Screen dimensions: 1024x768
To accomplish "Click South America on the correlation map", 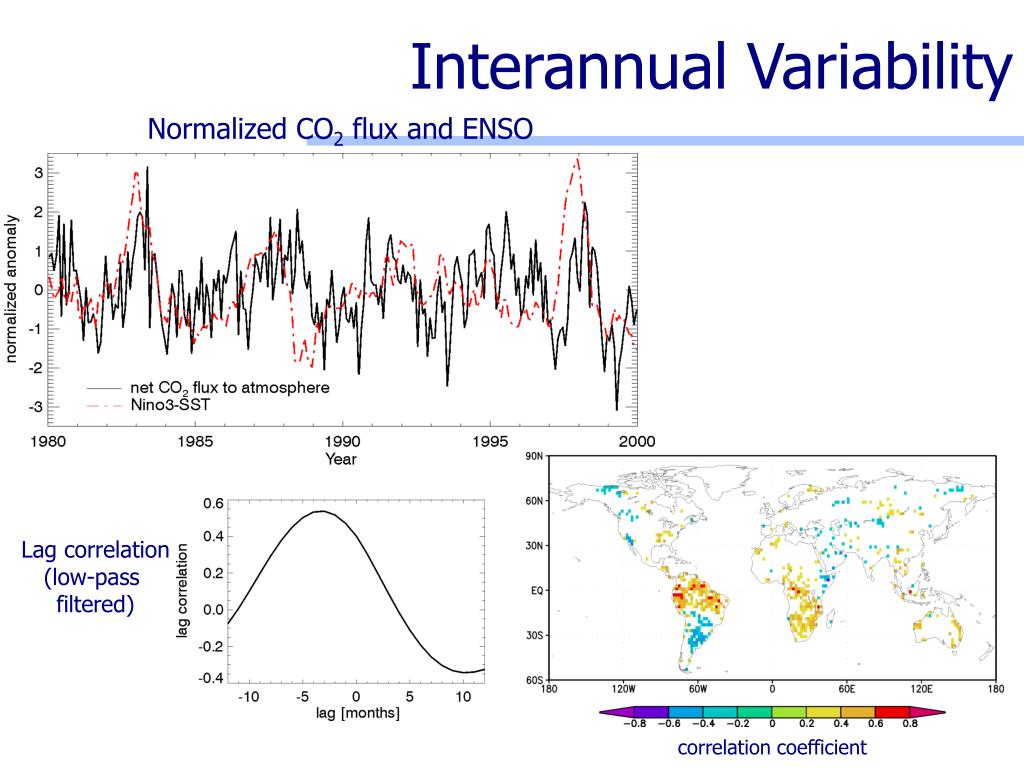I will click(699, 620).
